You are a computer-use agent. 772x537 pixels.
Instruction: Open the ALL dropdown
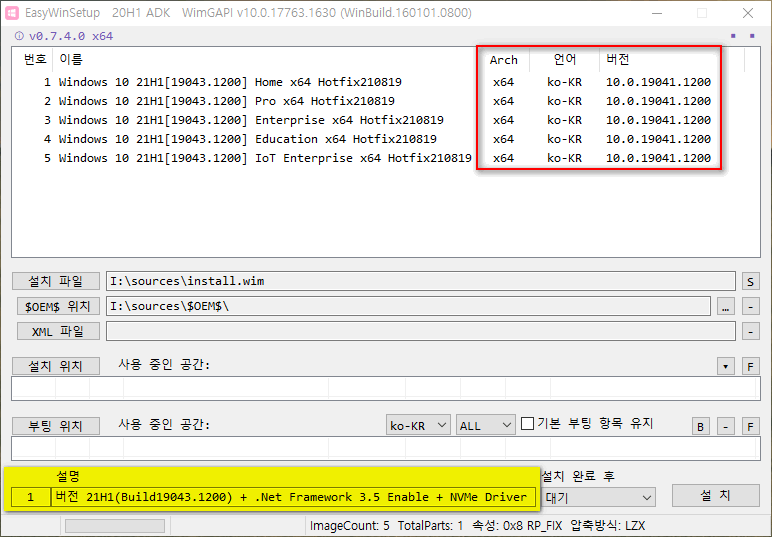click(x=485, y=425)
